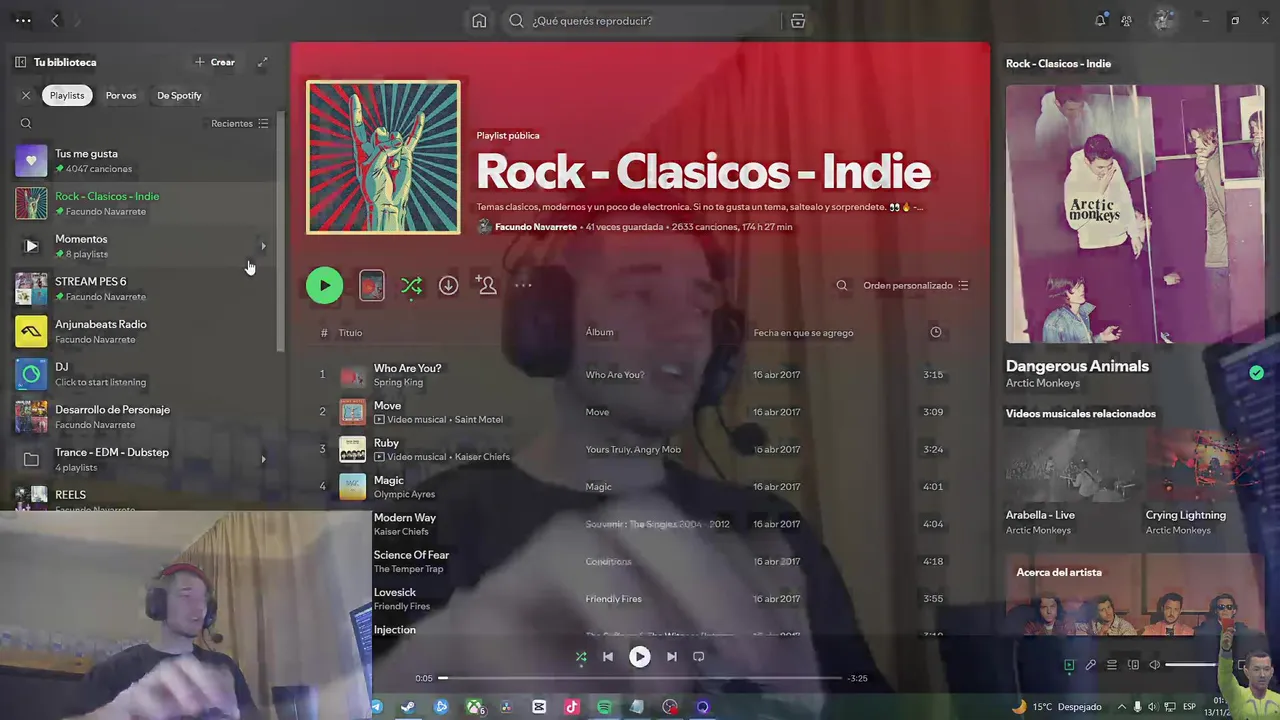Screen dimensions: 1280x720
Task: Click the player play/pause button
Action: tap(640, 657)
